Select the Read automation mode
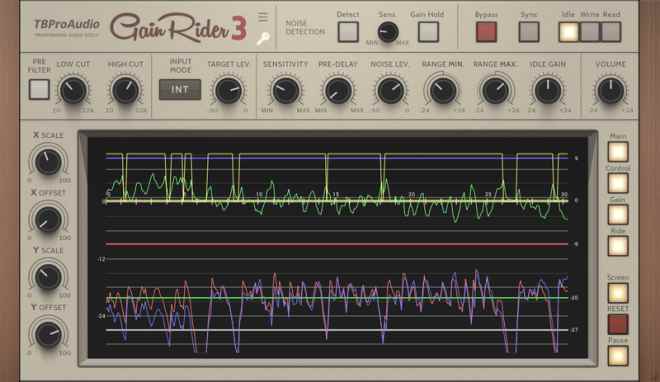Image resolution: width=660 pixels, height=382 pixels. tap(611, 32)
